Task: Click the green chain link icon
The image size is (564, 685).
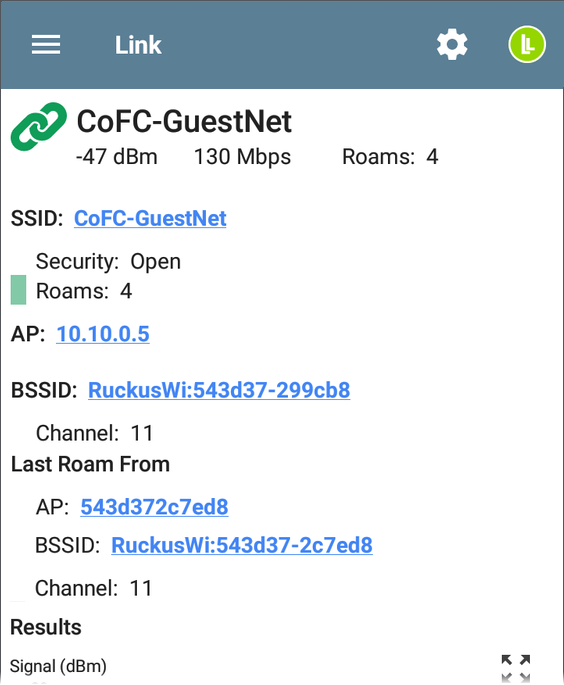Action: coord(39,126)
